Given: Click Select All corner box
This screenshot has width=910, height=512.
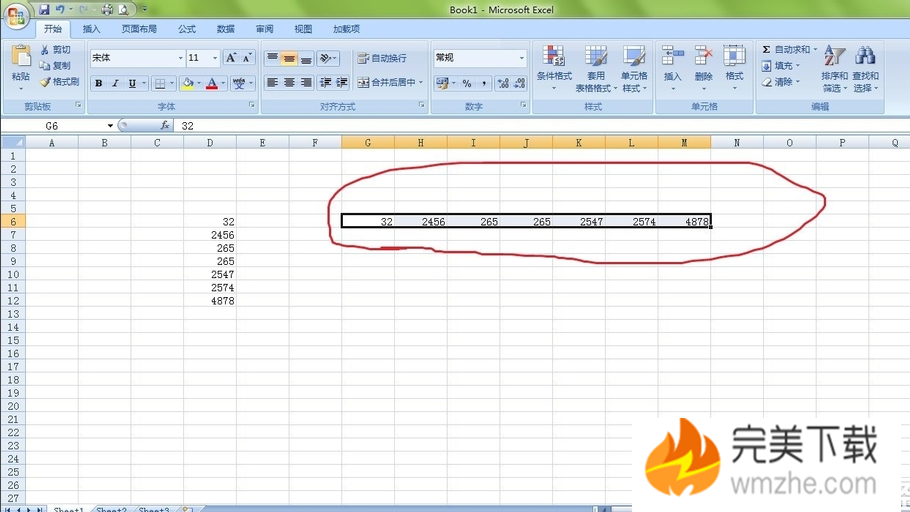Looking at the screenshot, I should pyautogui.click(x=13, y=143).
